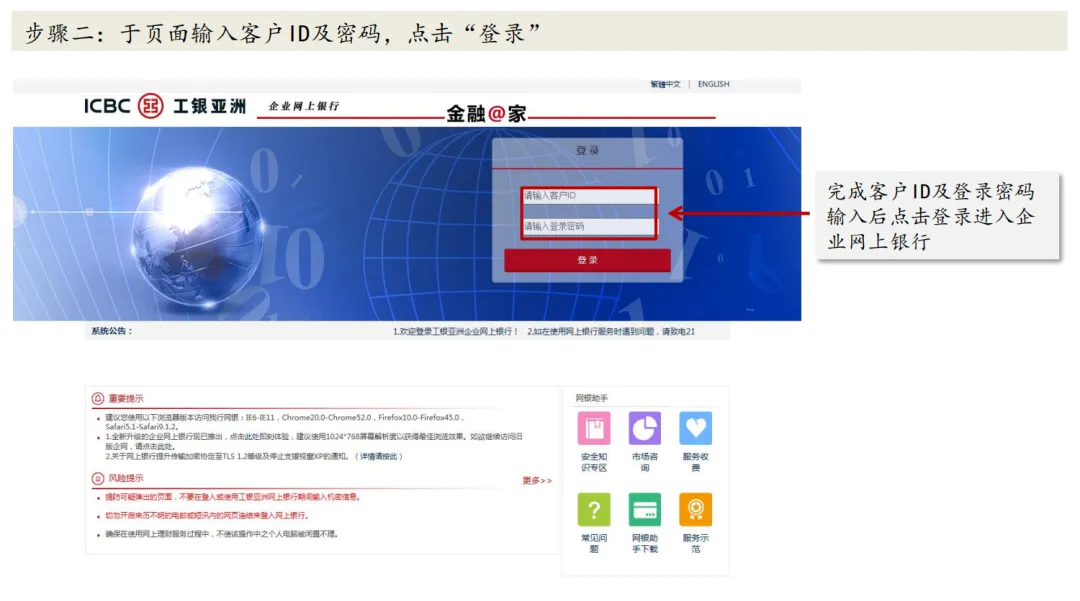Click the 系统公告 scrolling announcement text
This screenshot has height=601, width=1080.
pos(543,331)
